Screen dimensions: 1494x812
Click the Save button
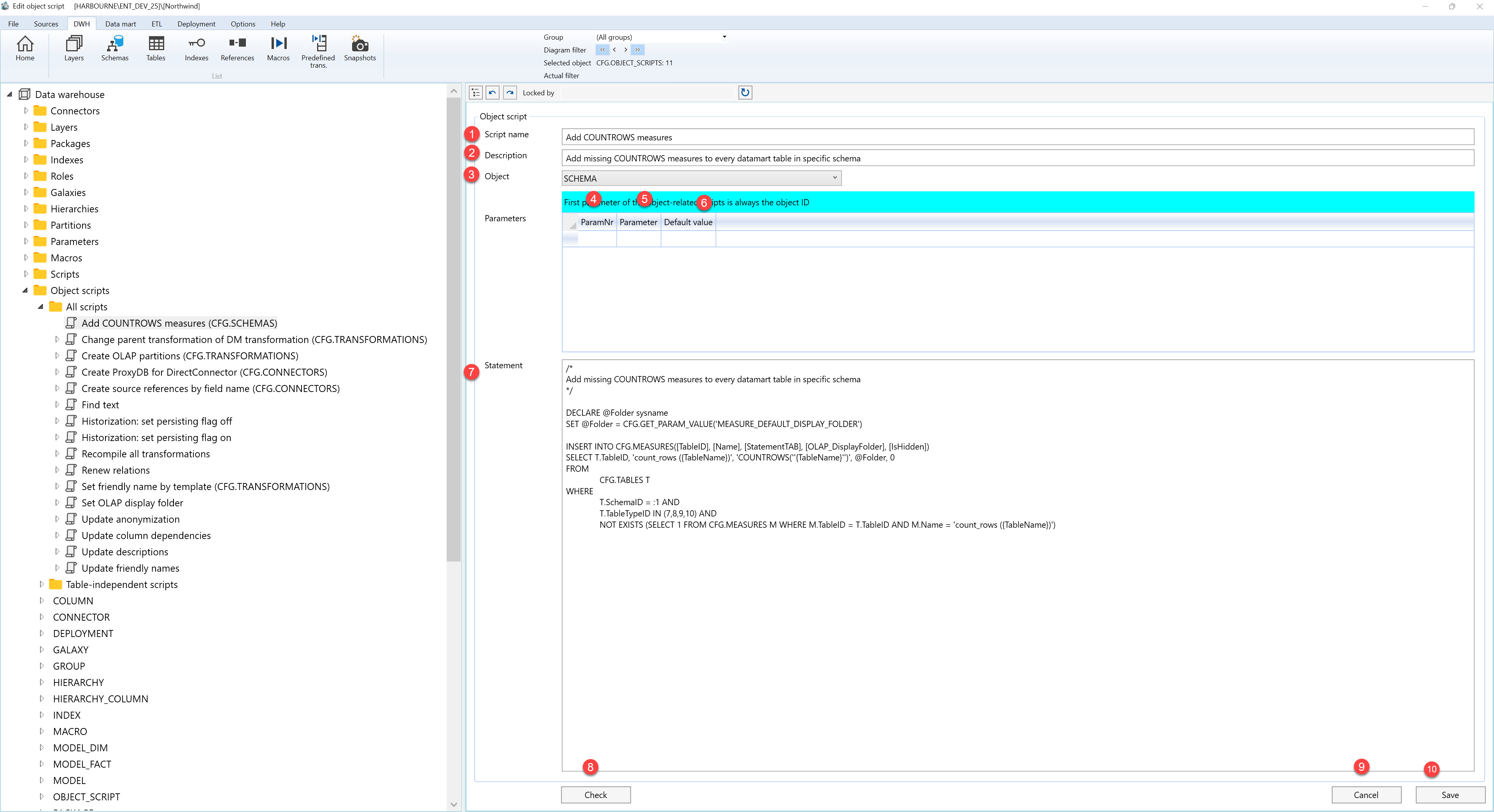tap(1450, 794)
